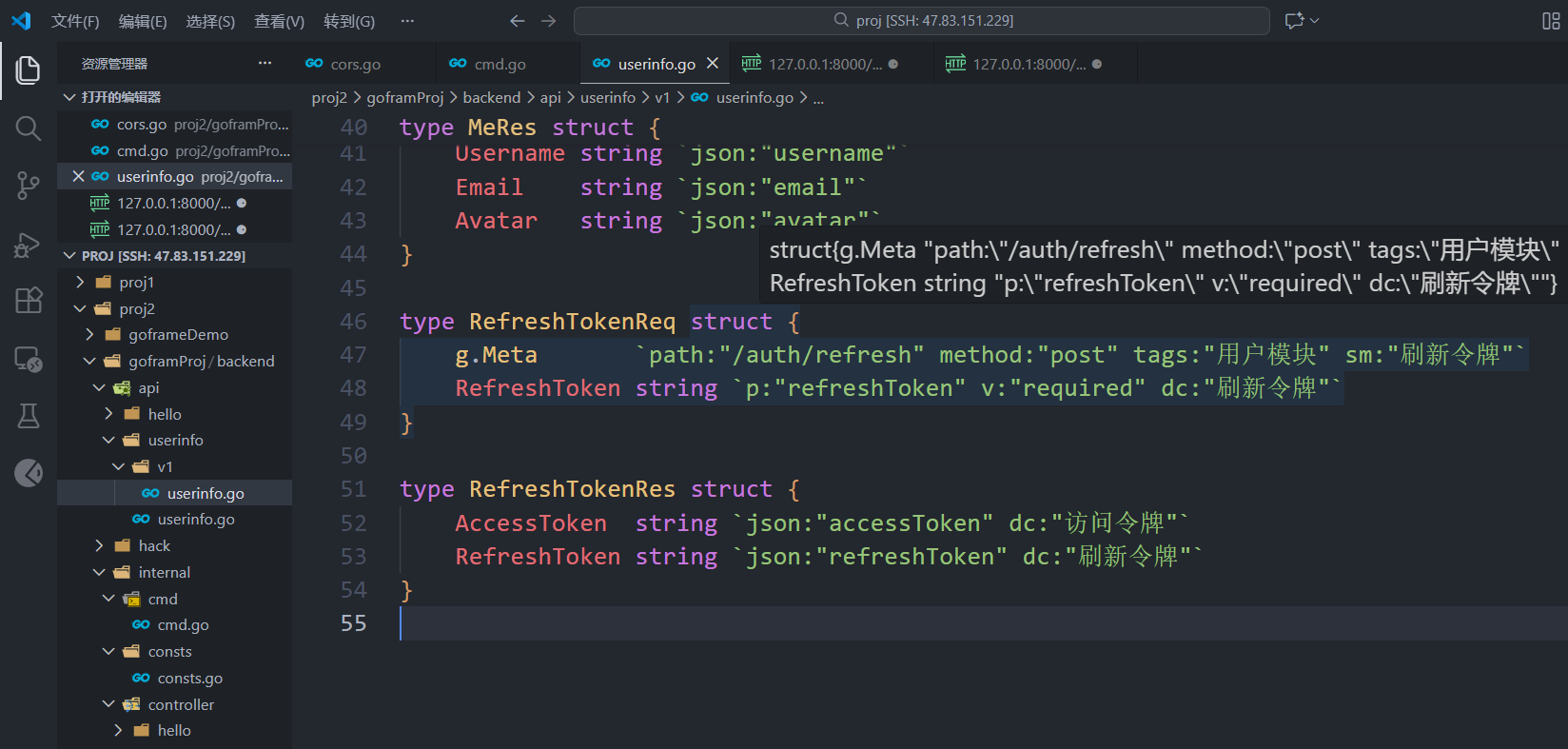Open the speedometer-style view in activity bar
This screenshot has height=749, width=1568.
pyautogui.click(x=29, y=472)
